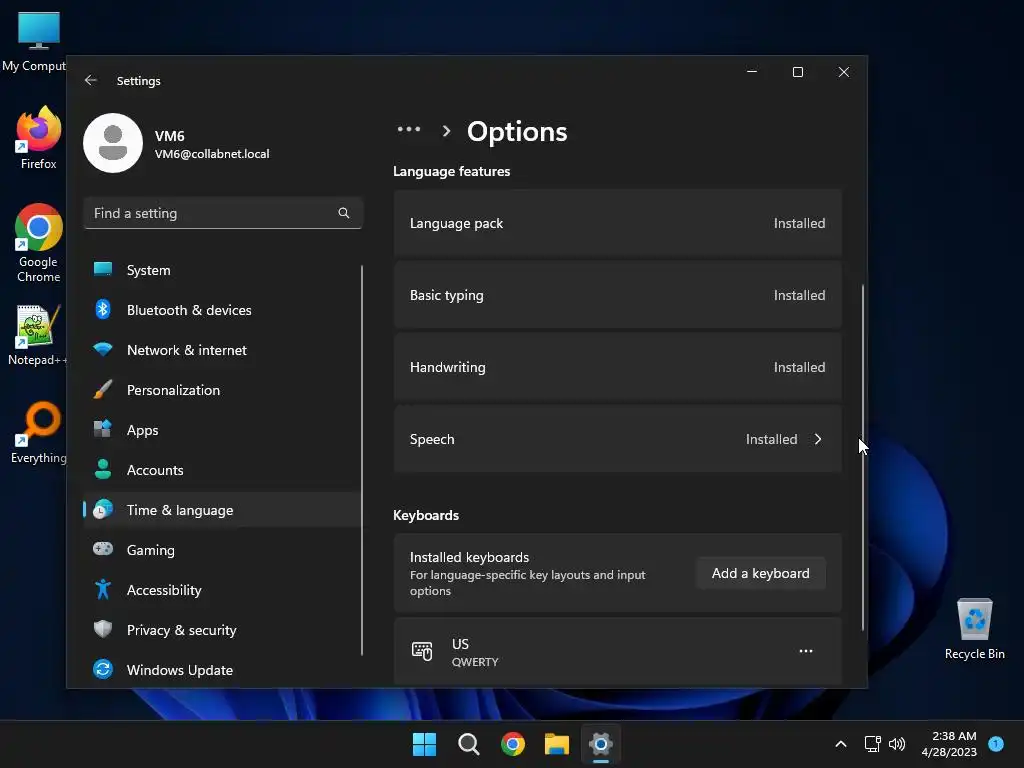Click the Bluetooth icon in sidebar
The image size is (1024, 768).
(x=103, y=310)
